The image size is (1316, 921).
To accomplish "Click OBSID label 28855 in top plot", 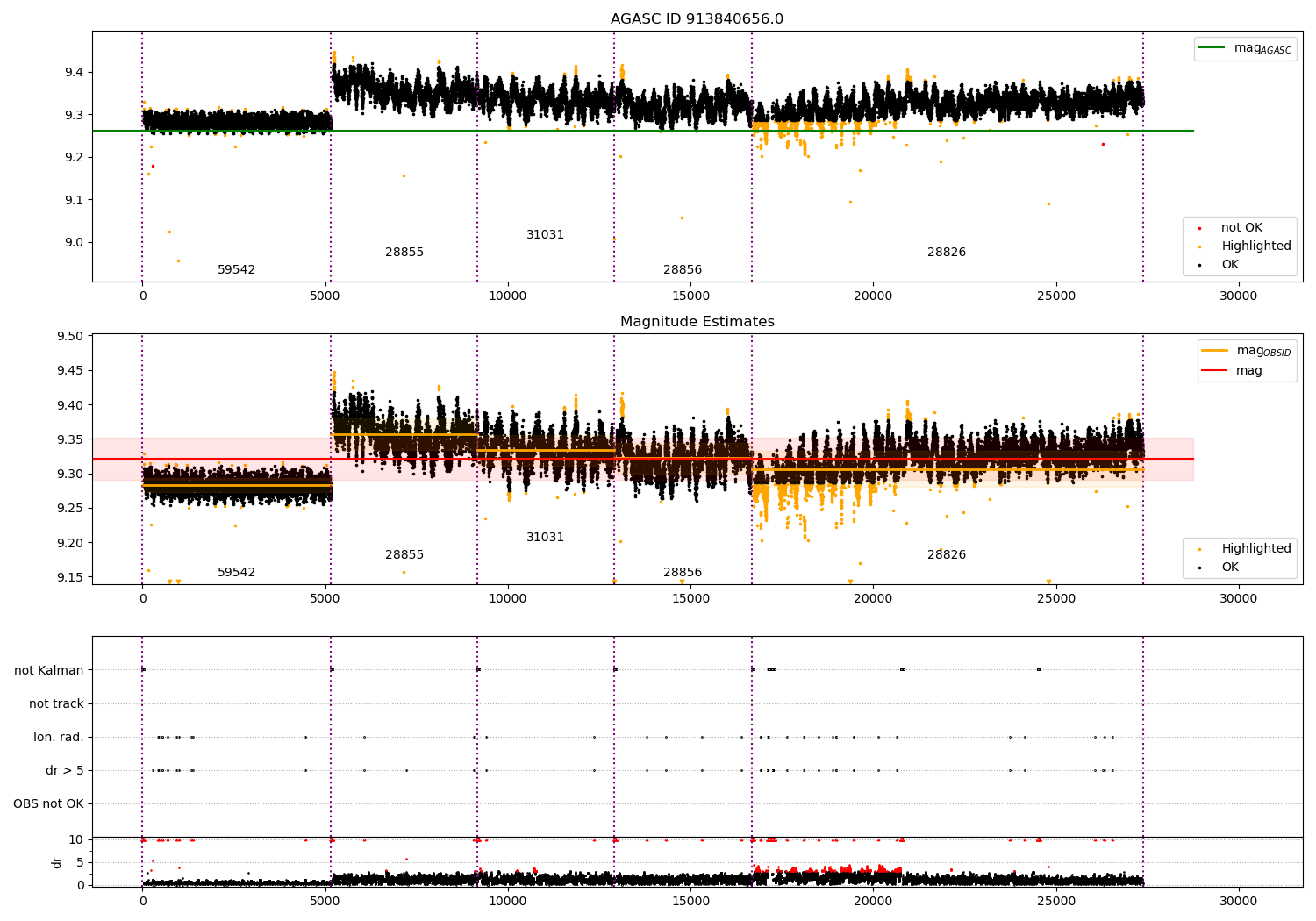I will tap(404, 253).
